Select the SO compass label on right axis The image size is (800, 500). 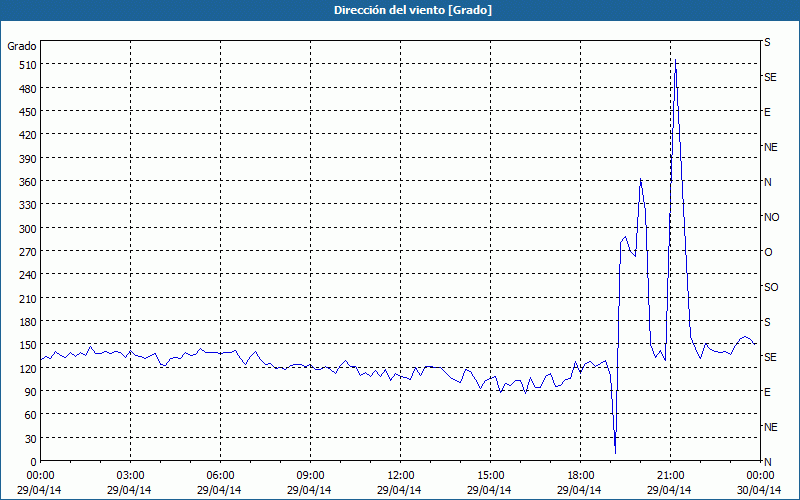click(771, 287)
